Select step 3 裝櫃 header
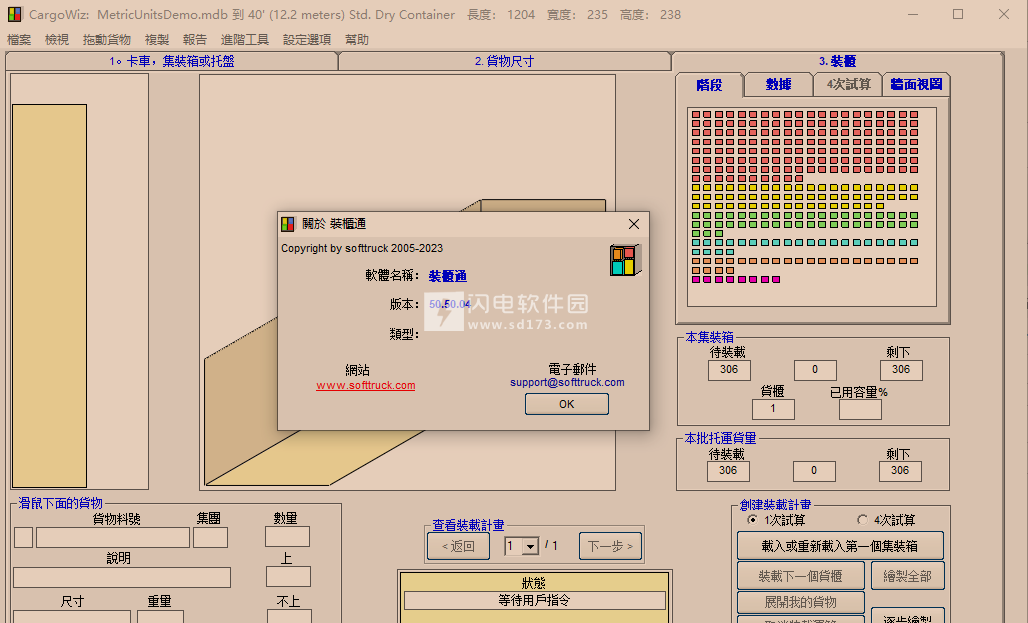1028x623 pixels. click(x=837, y=61)
